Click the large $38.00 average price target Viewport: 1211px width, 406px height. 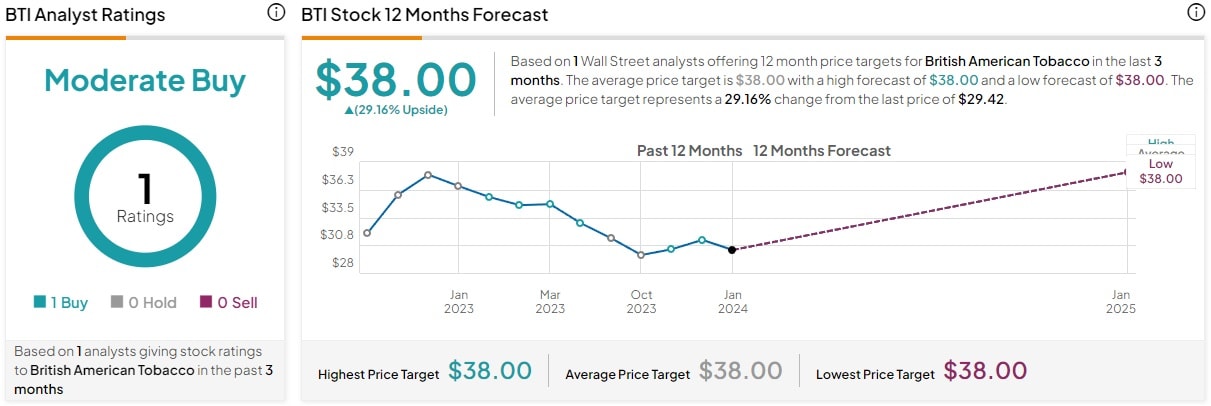[x=396, y=79]
